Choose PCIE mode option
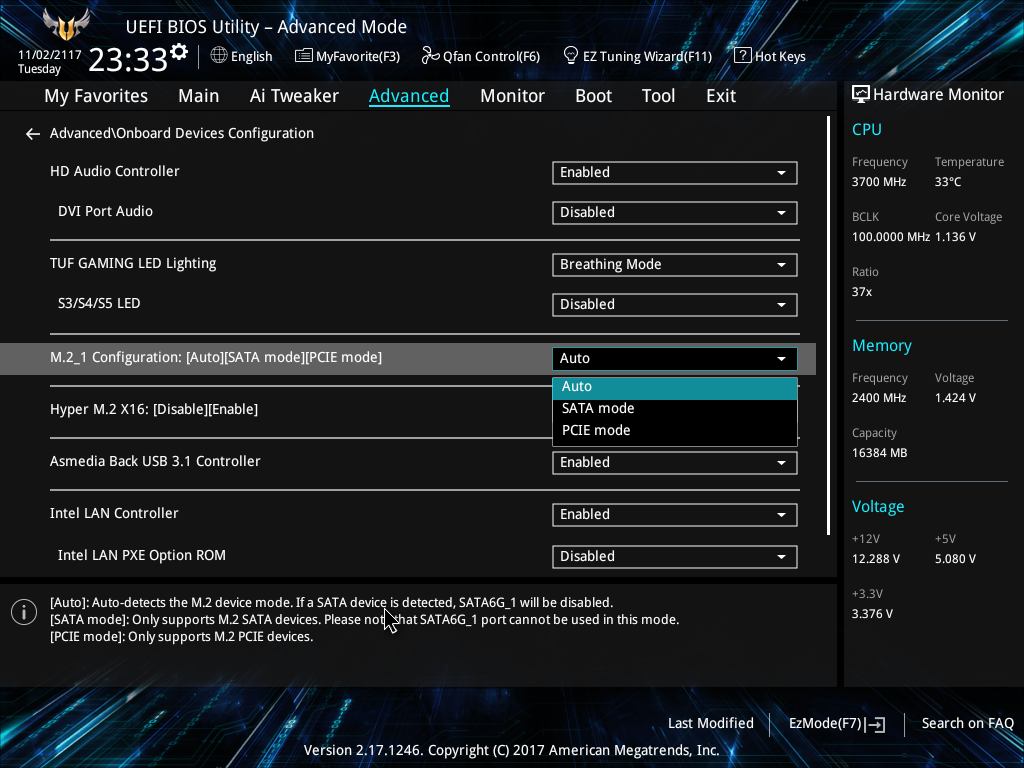 (x=675, y=430)
